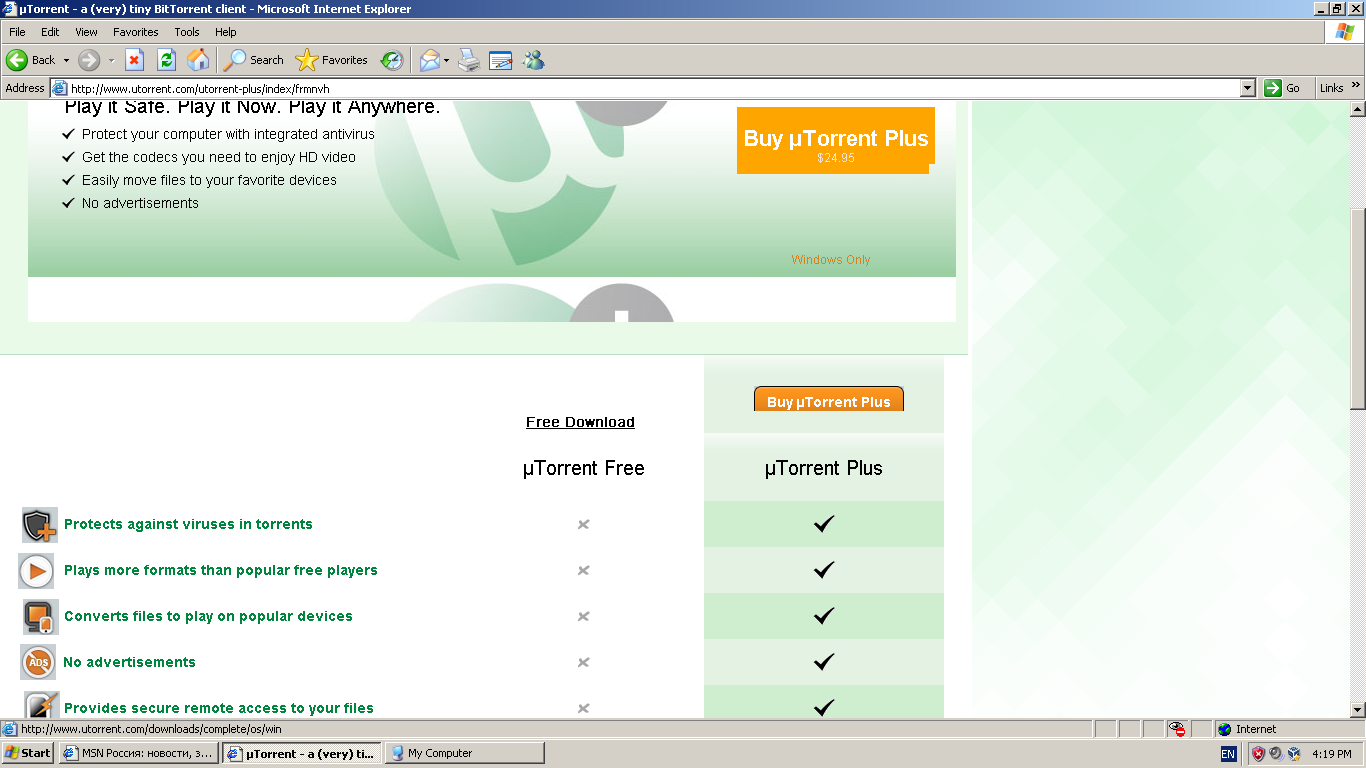
Task: Click the privacy report eye icon in status bar
Action: [x=1178, y=729]
